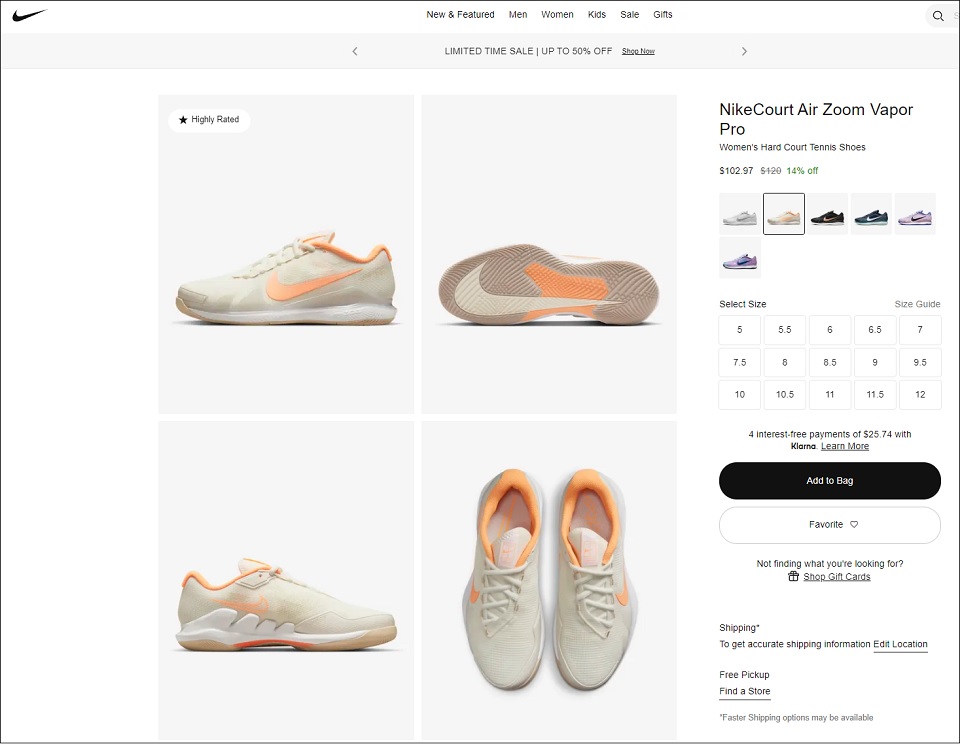Choose the black shoe colorway
Screen dimensions: 960x744
pos(827,214)
